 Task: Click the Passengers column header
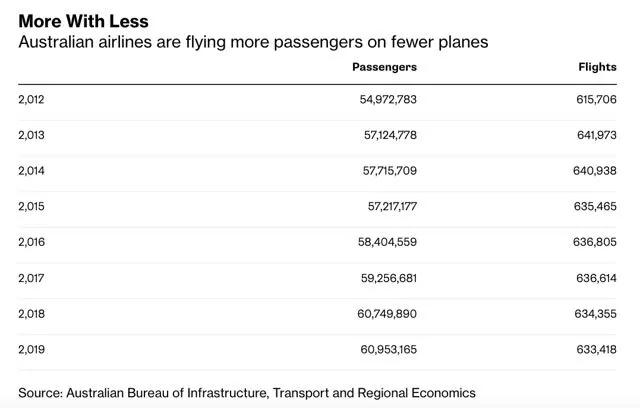click(385, 67)
